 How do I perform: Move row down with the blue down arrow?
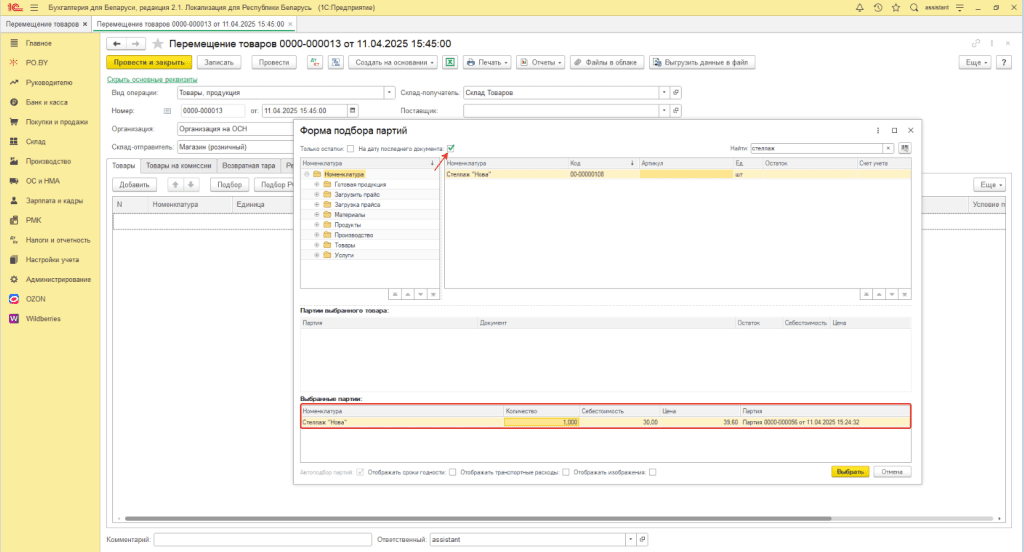pyautogui.click(x=191, y=185)
